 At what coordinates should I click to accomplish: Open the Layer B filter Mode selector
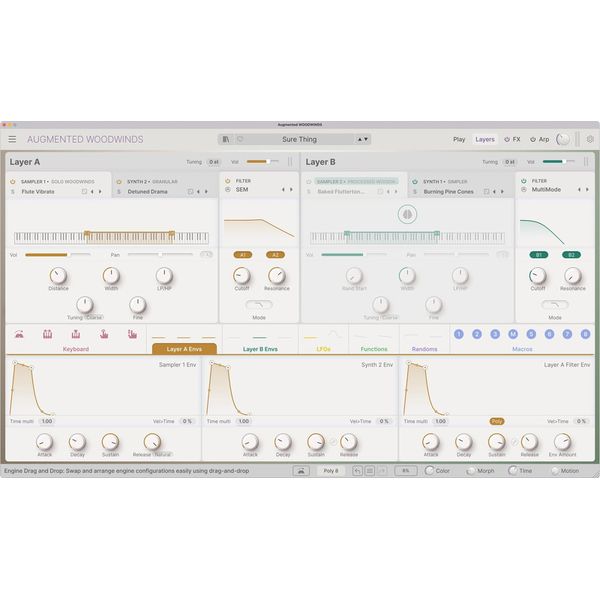[555, 305]
